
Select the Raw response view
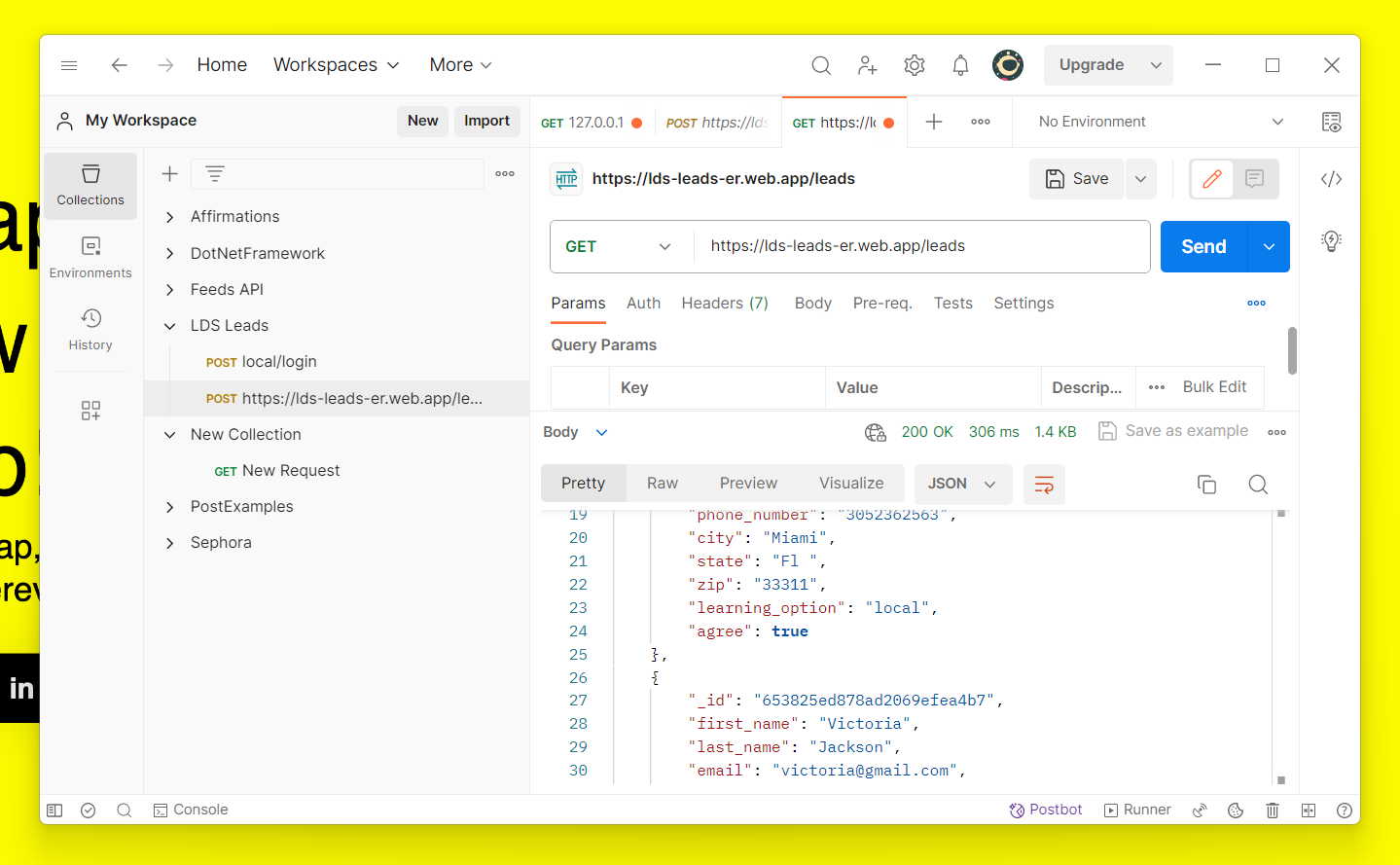[x=663, y=484]
